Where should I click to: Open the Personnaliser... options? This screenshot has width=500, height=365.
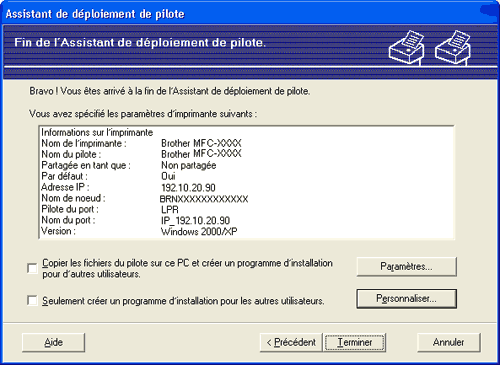tap(406, 299)
